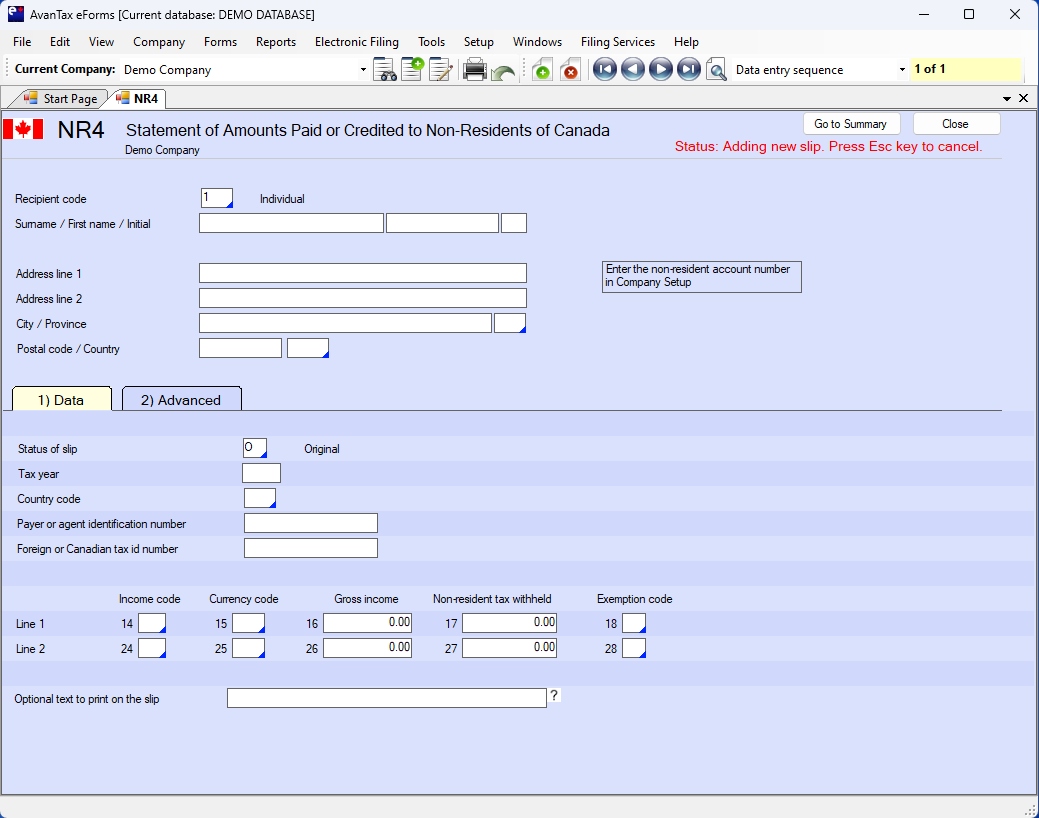The width and height of the screenshot is (1039, 818).
Task: Switch to the 2) Advanced tab
Action: point(181,400)
